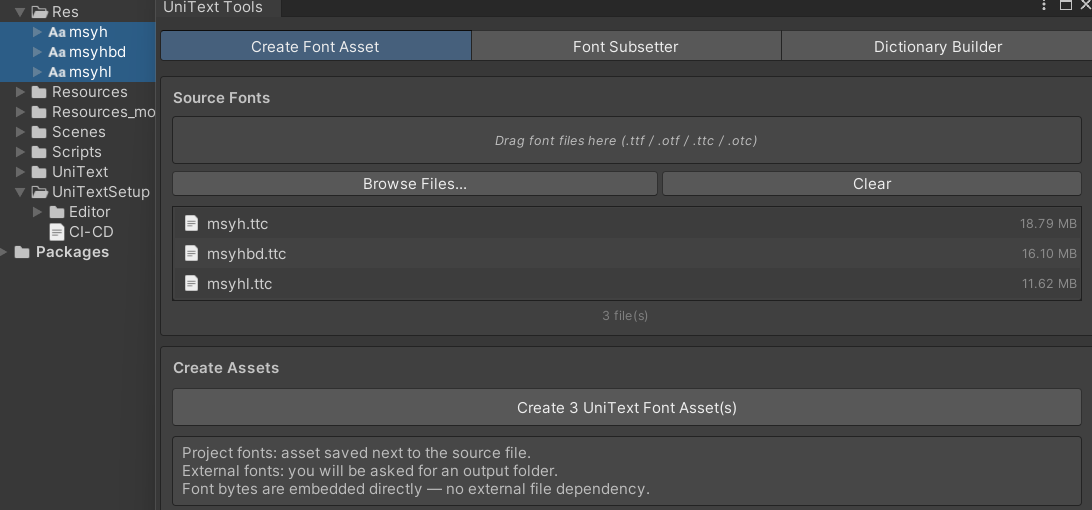This screenshot has width=1092, height=510.
Task: Click the UniText folder icon
Action: click(40, 171)
